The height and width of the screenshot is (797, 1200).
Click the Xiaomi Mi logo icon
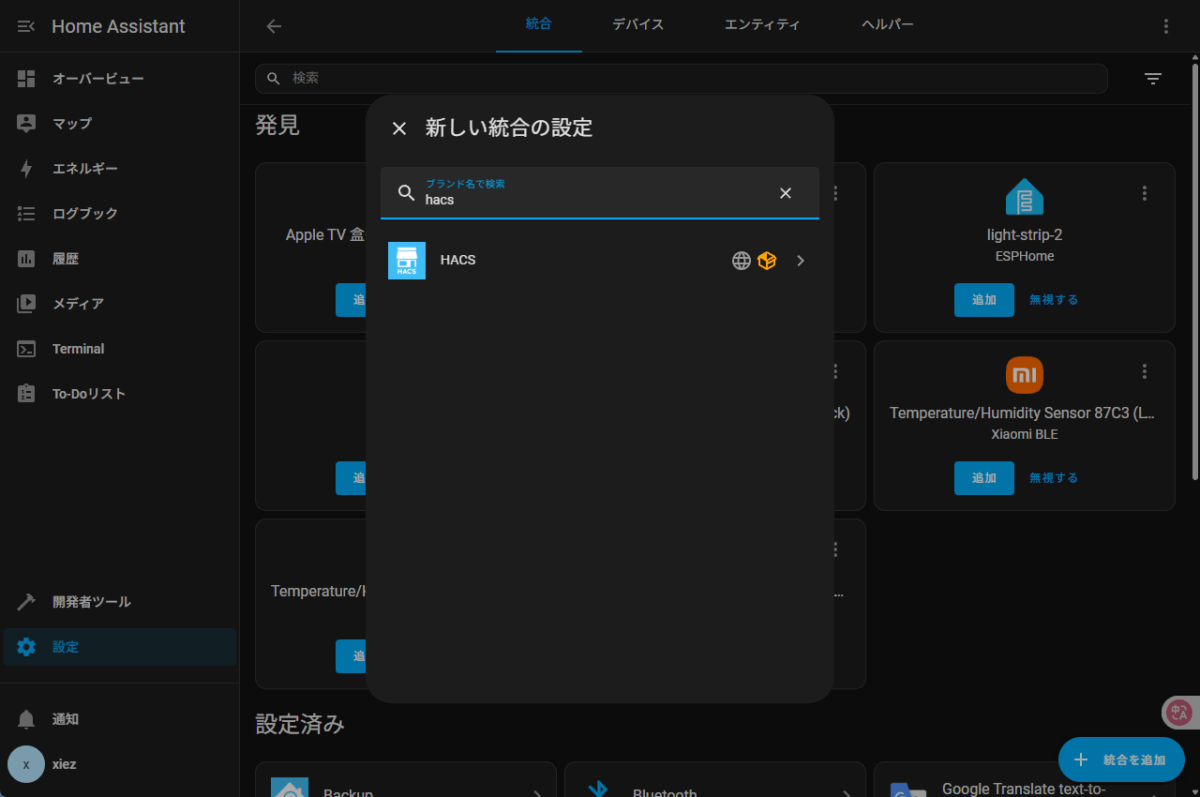coord(1024,375)
